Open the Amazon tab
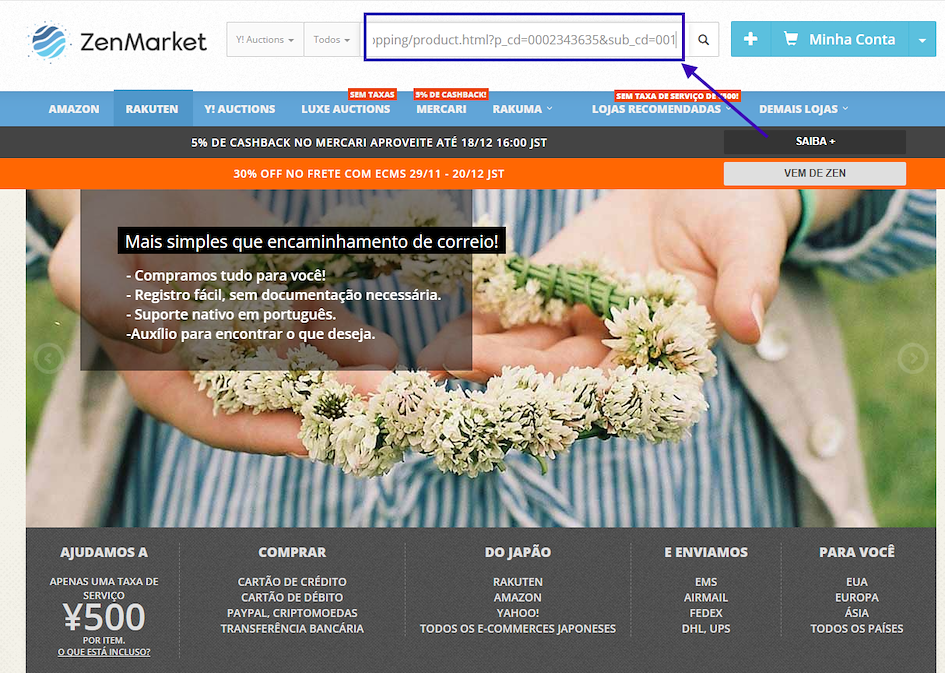Viewport: 945px width, 673px height. 74,109
